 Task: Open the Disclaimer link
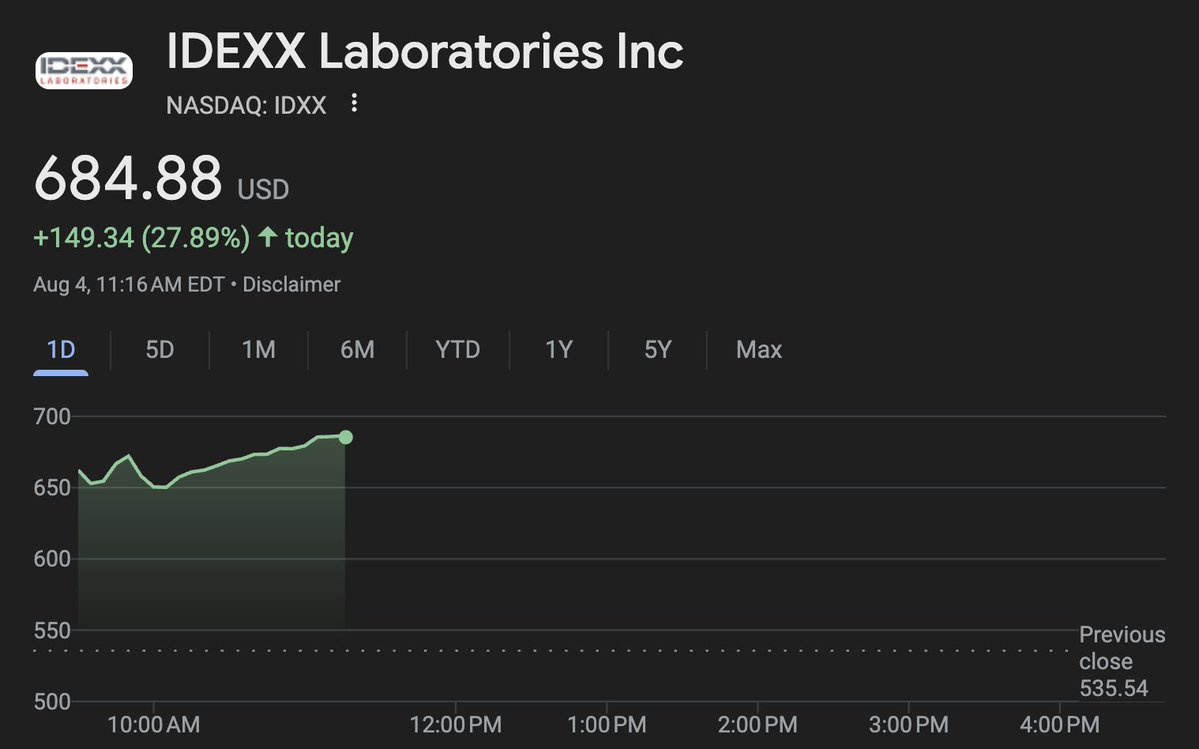[x=292, y=285]
